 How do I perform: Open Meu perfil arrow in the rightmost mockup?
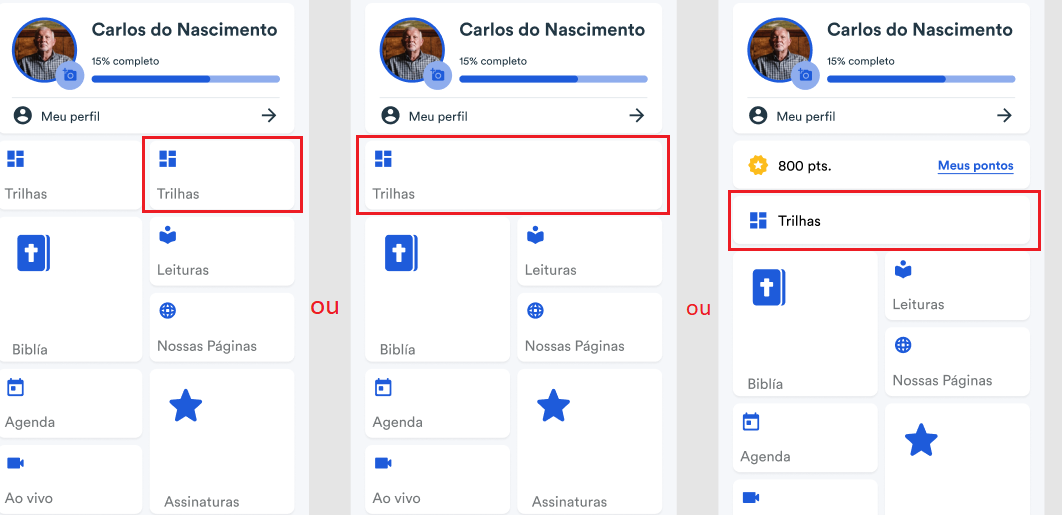tap(1004, 116)
